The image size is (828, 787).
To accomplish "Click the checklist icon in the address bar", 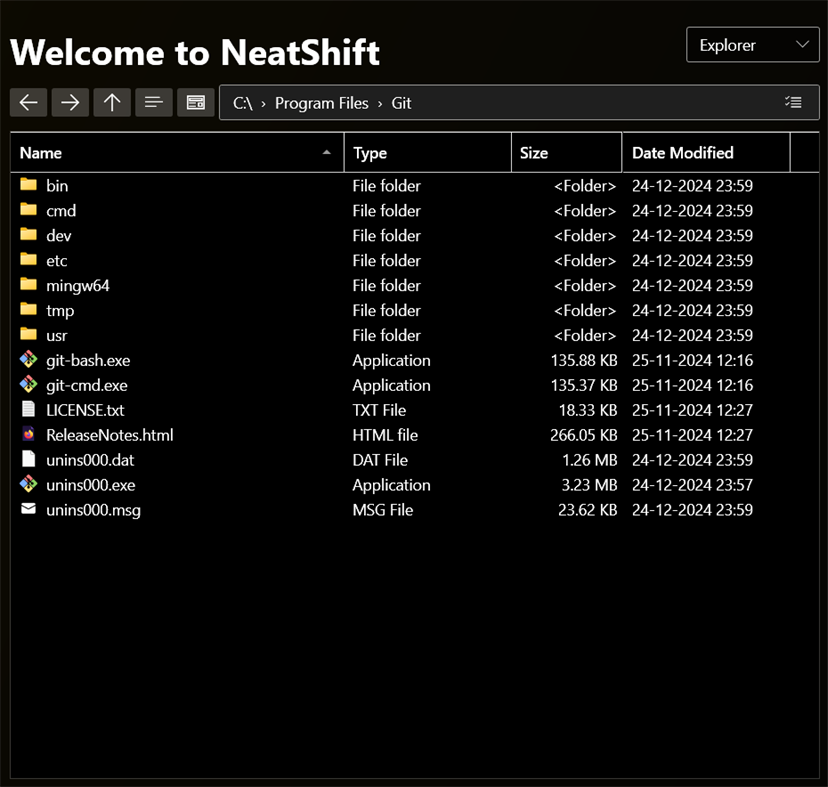I will [x=794, y=102].
